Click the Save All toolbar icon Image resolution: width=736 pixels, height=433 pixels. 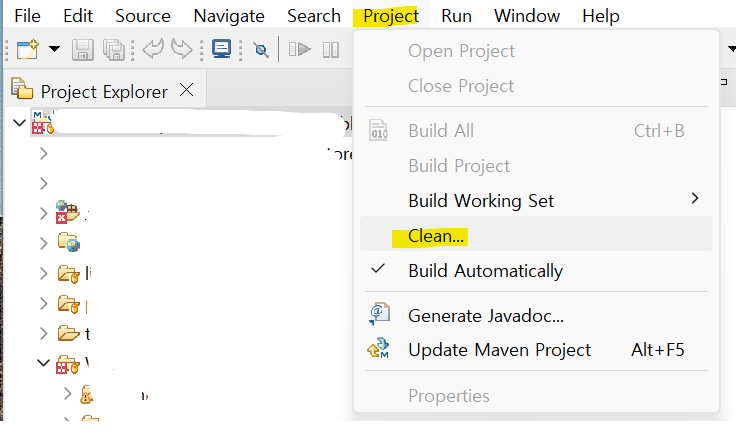coord(114,50)
